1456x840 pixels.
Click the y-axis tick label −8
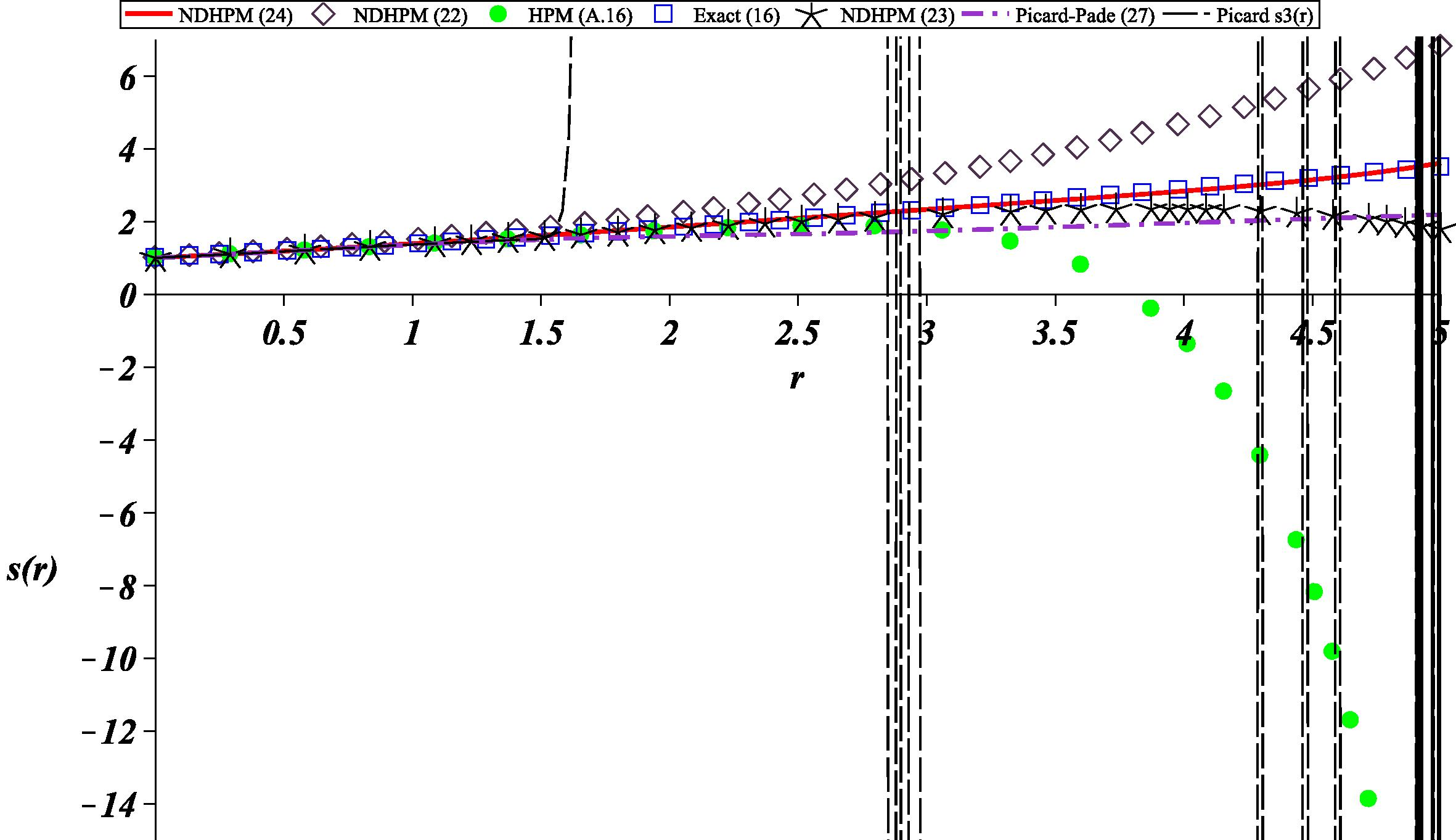(118, 588)
